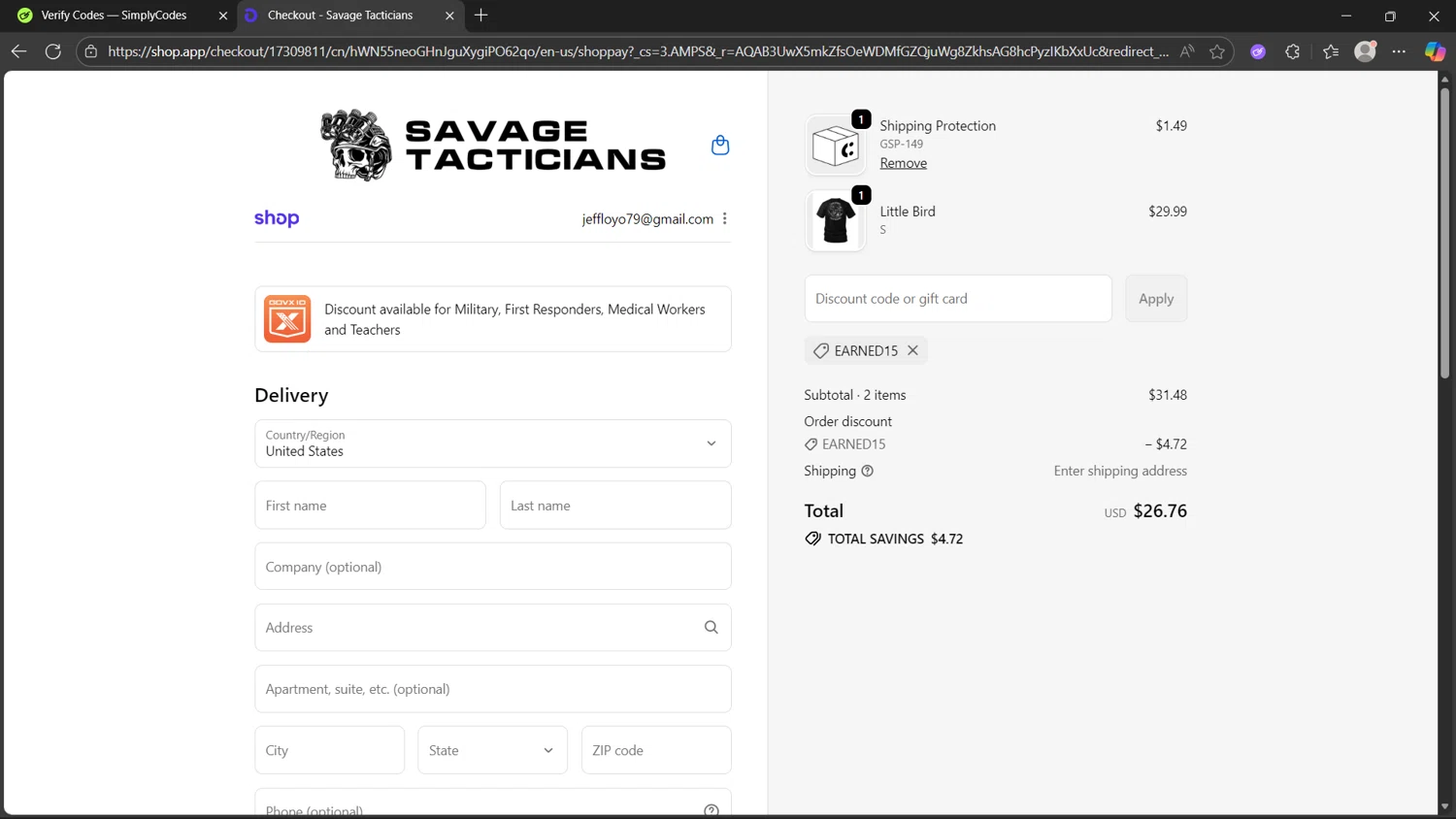1456x819 pixels.
Task: Click the Apply discount button
Action: coord(1156,299)
